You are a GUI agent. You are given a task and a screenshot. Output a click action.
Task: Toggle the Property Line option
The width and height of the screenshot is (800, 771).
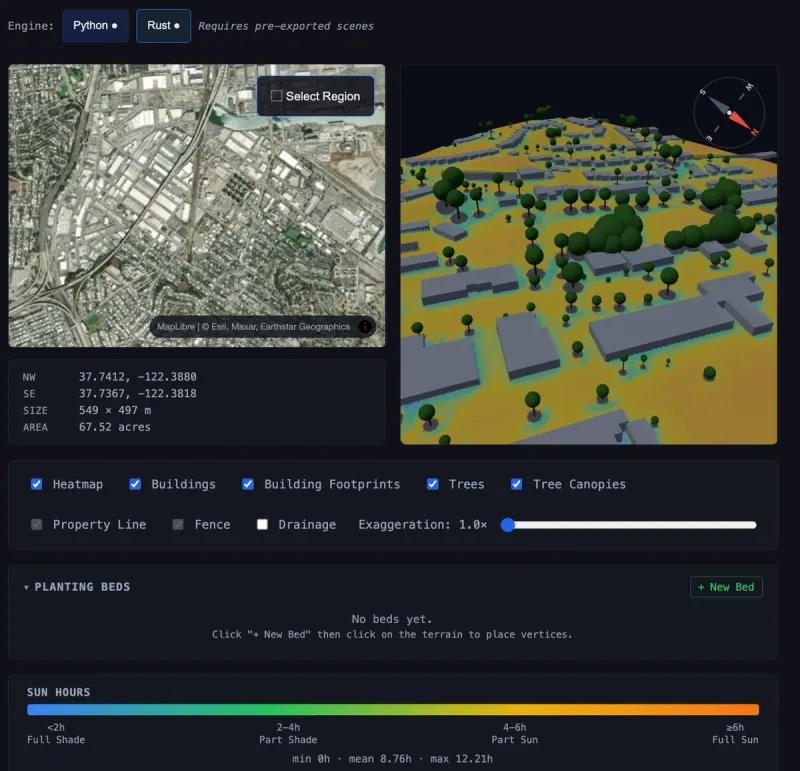point(37,524)
